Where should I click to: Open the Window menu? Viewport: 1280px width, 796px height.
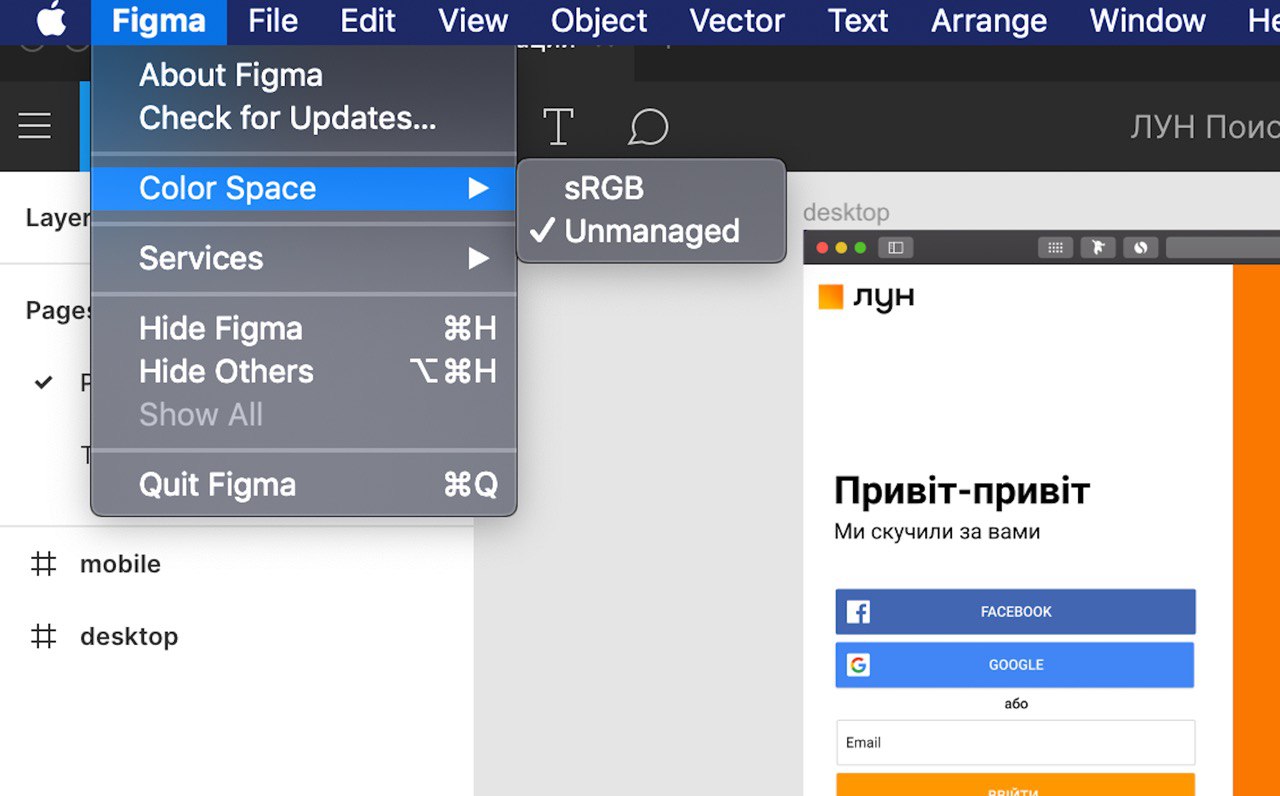click(1148, 21)
